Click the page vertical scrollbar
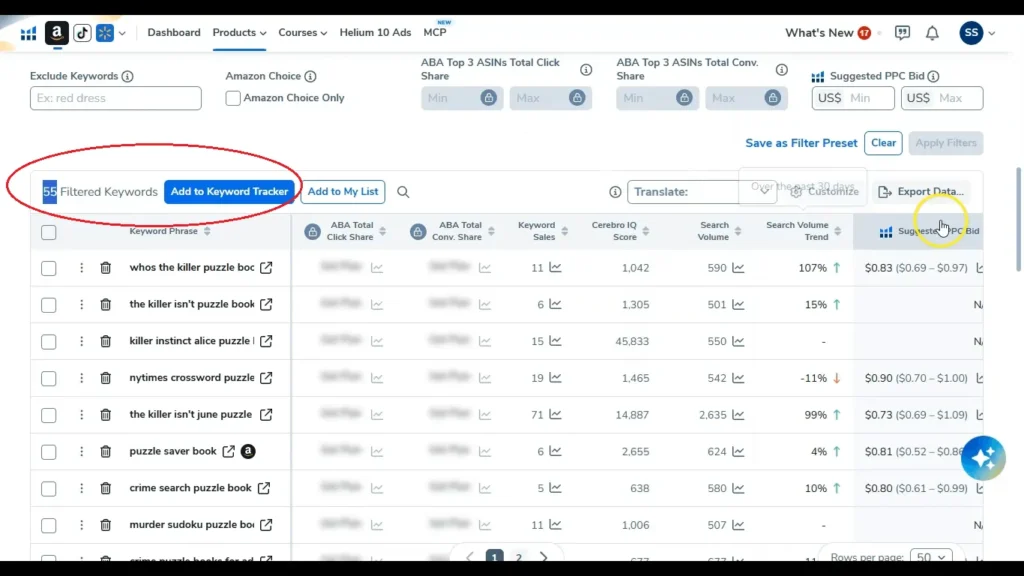1024x576 pixels. (x=1017, y=219)
